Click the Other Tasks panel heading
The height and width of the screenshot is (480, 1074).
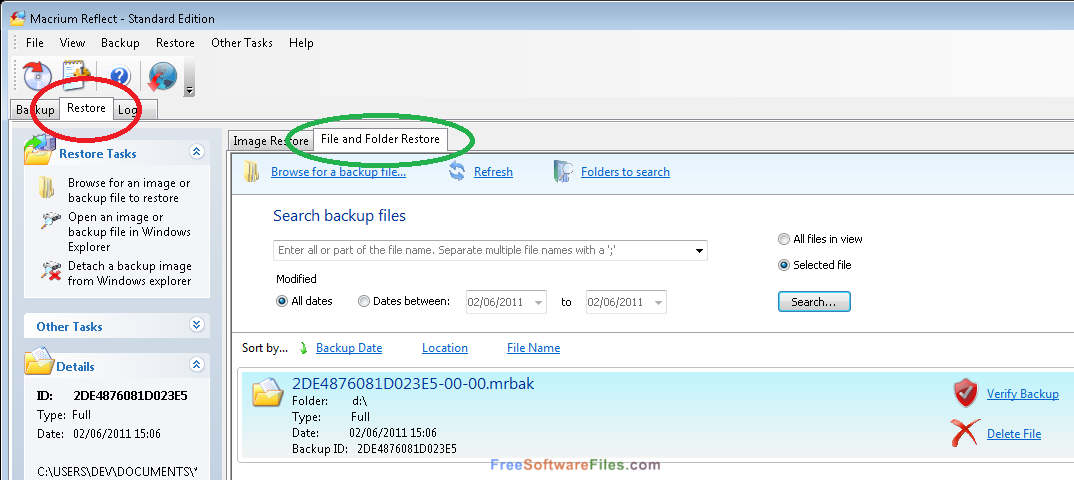click(x=69, y=327)
